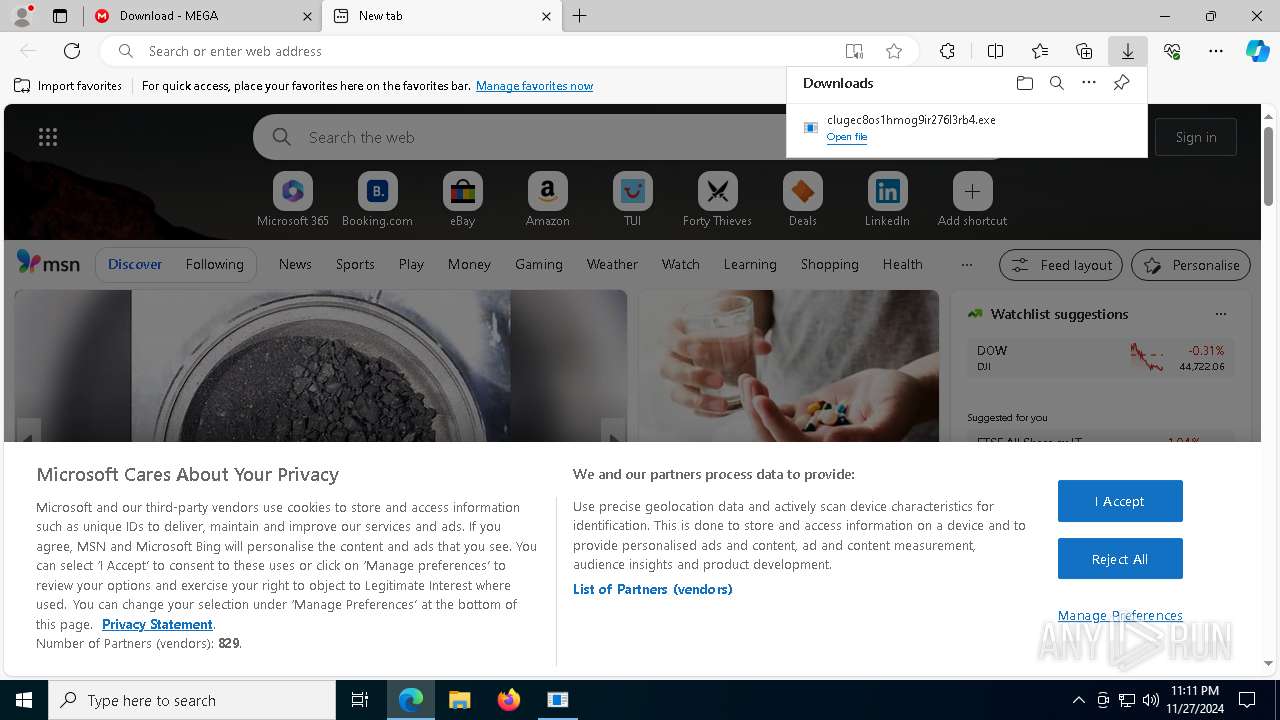1280x720 pixels.
Task: Click Open file link for download
Action: [847, 137]
